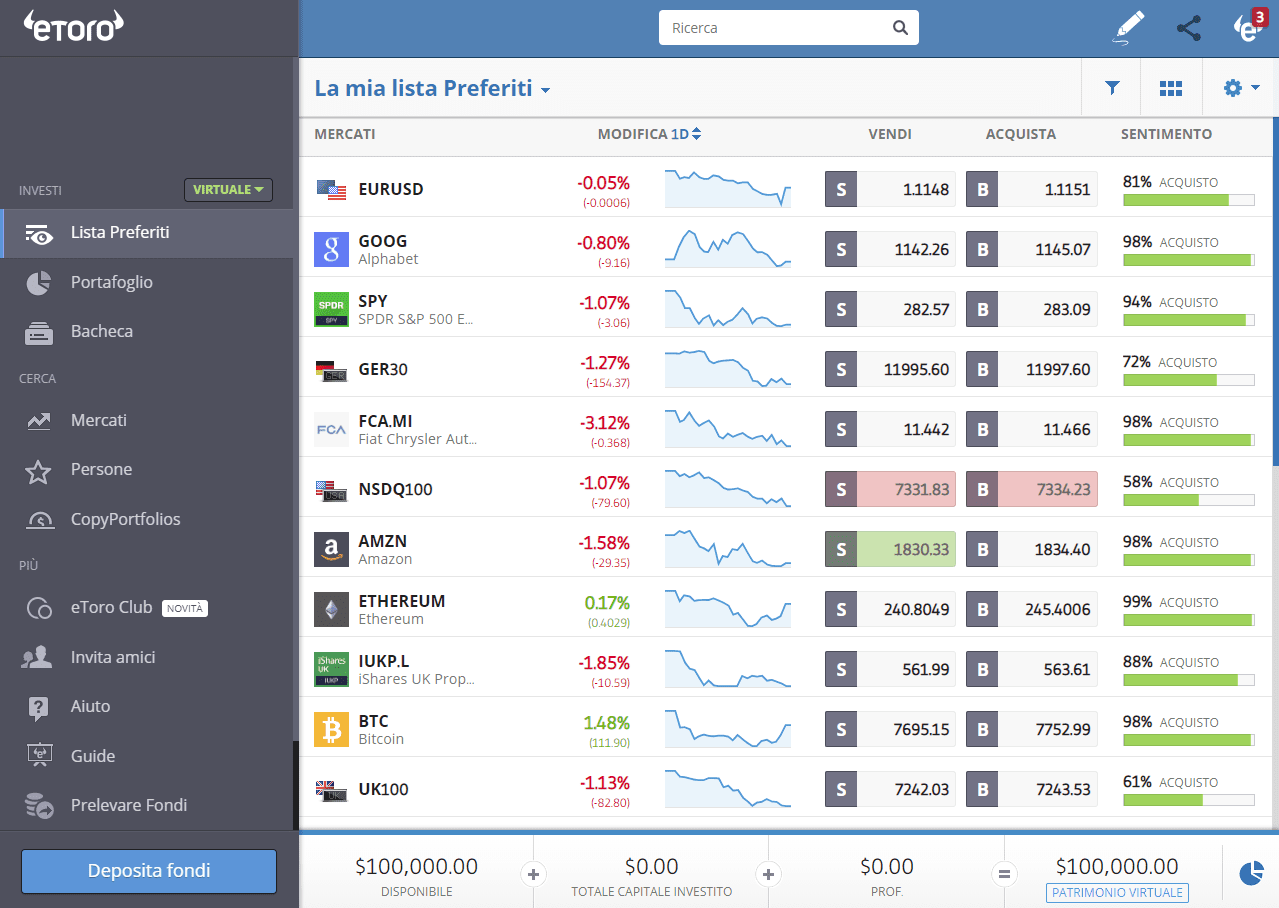Click the share icon in header
The height and width of the screenshot is (908, 1279).
(1189, 28)
